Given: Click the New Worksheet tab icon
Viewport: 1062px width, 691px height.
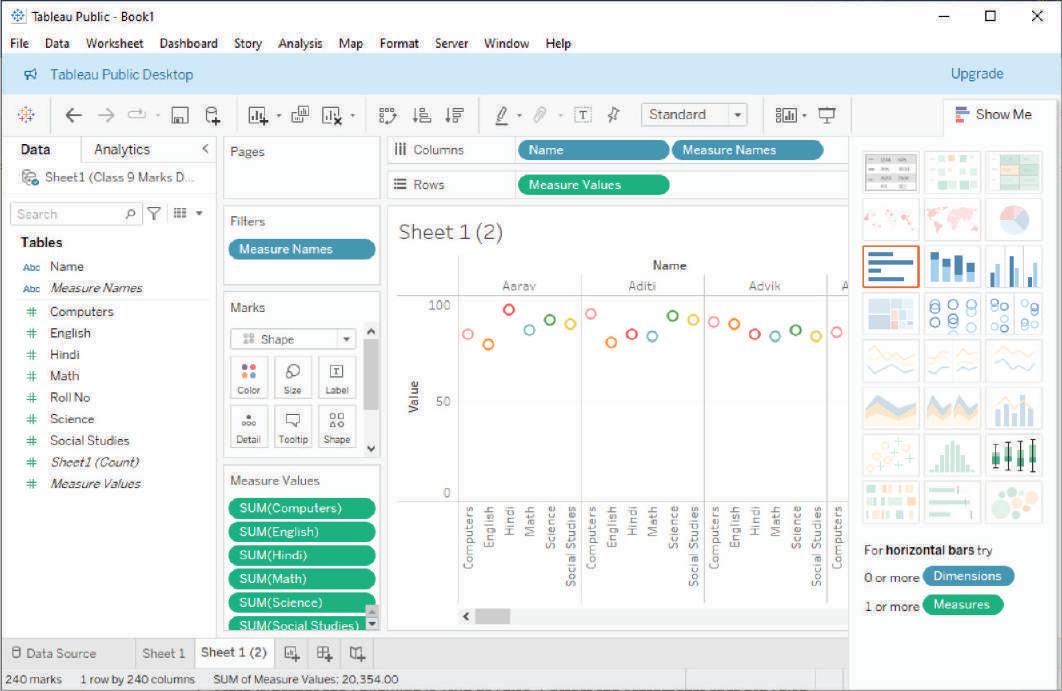Looking at the screenshot, I should (292, 653).
